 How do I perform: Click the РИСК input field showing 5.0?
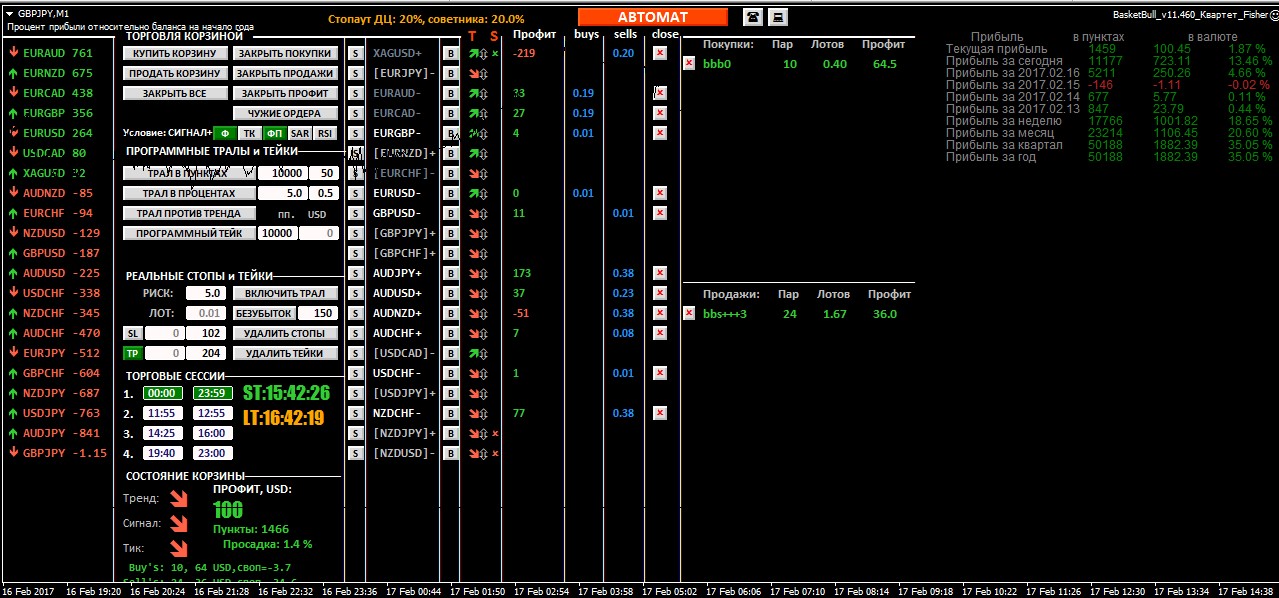tap(205, 293)
